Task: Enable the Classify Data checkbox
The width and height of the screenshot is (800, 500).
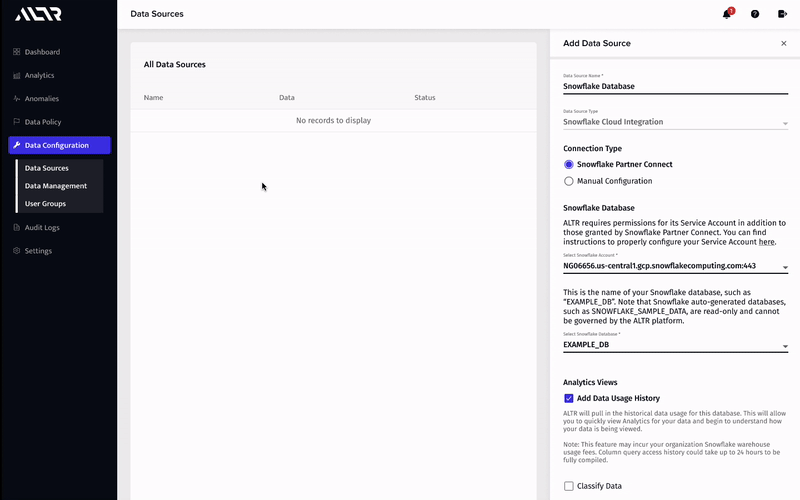Action: [x=568, y=486]
